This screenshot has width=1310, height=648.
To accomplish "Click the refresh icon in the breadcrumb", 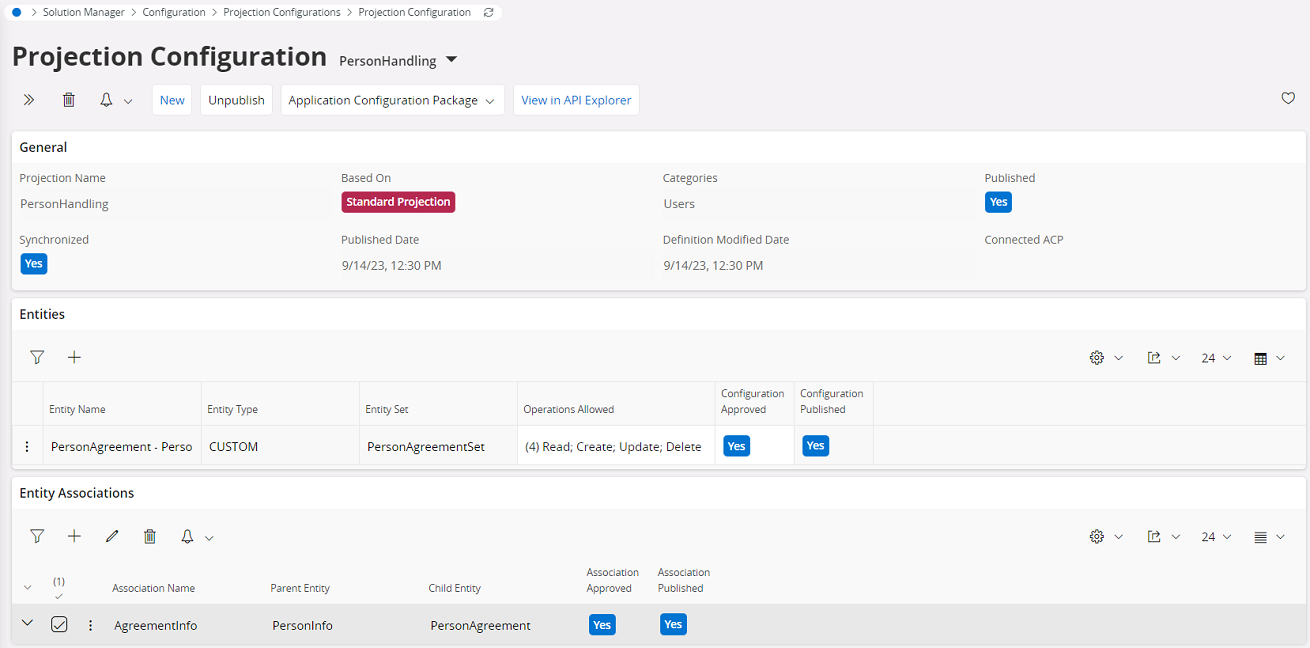I will coord(488,13).
